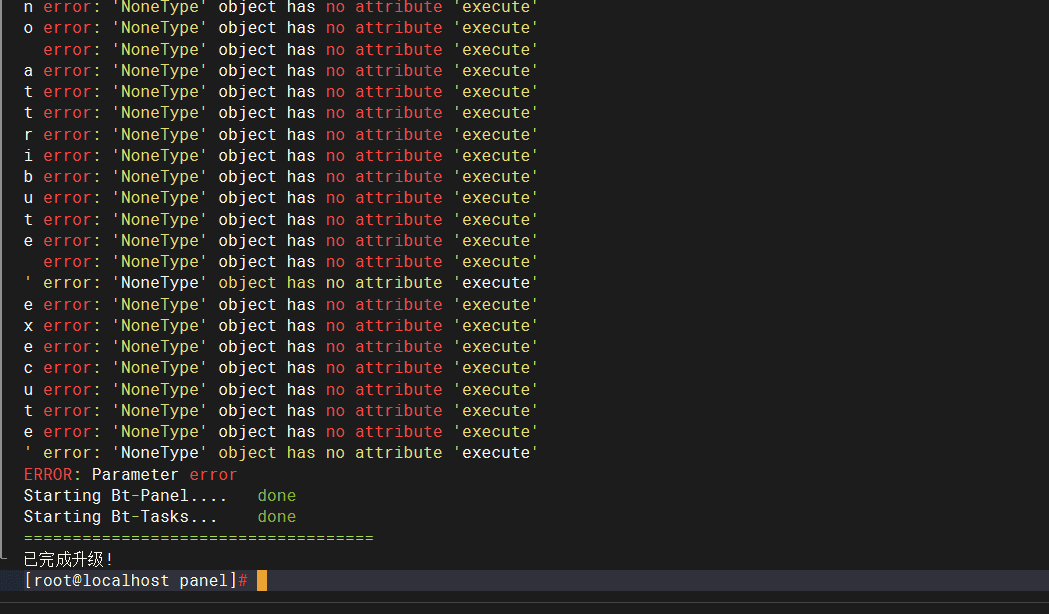Screen dimensions: 1049x614
Task: Click the error line prefixed with r
Action: coord(280,135)
